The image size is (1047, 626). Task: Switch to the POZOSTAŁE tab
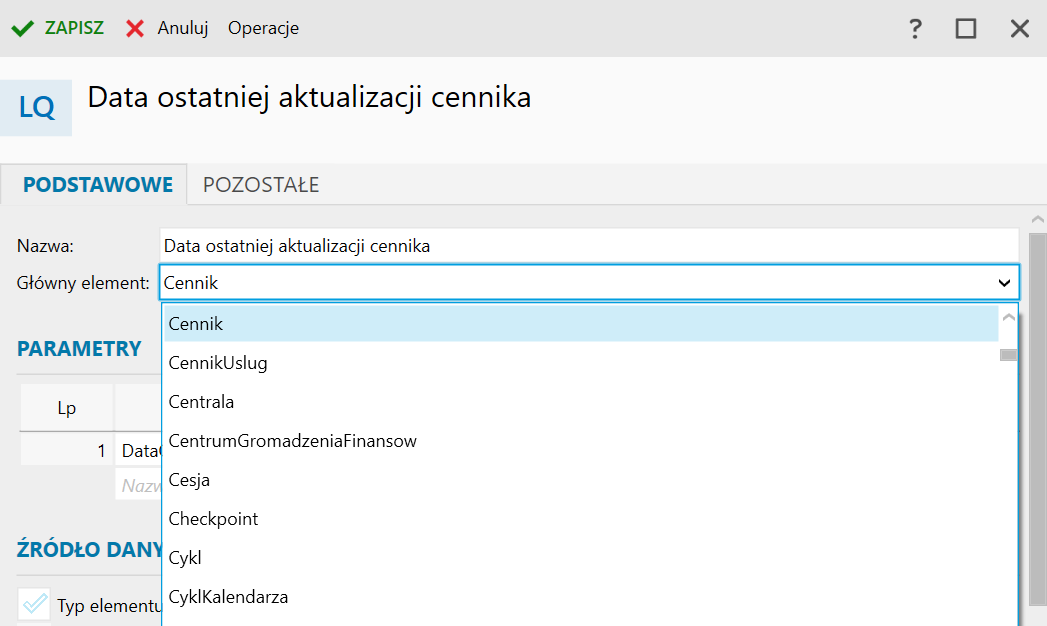[x=261, y=185]
